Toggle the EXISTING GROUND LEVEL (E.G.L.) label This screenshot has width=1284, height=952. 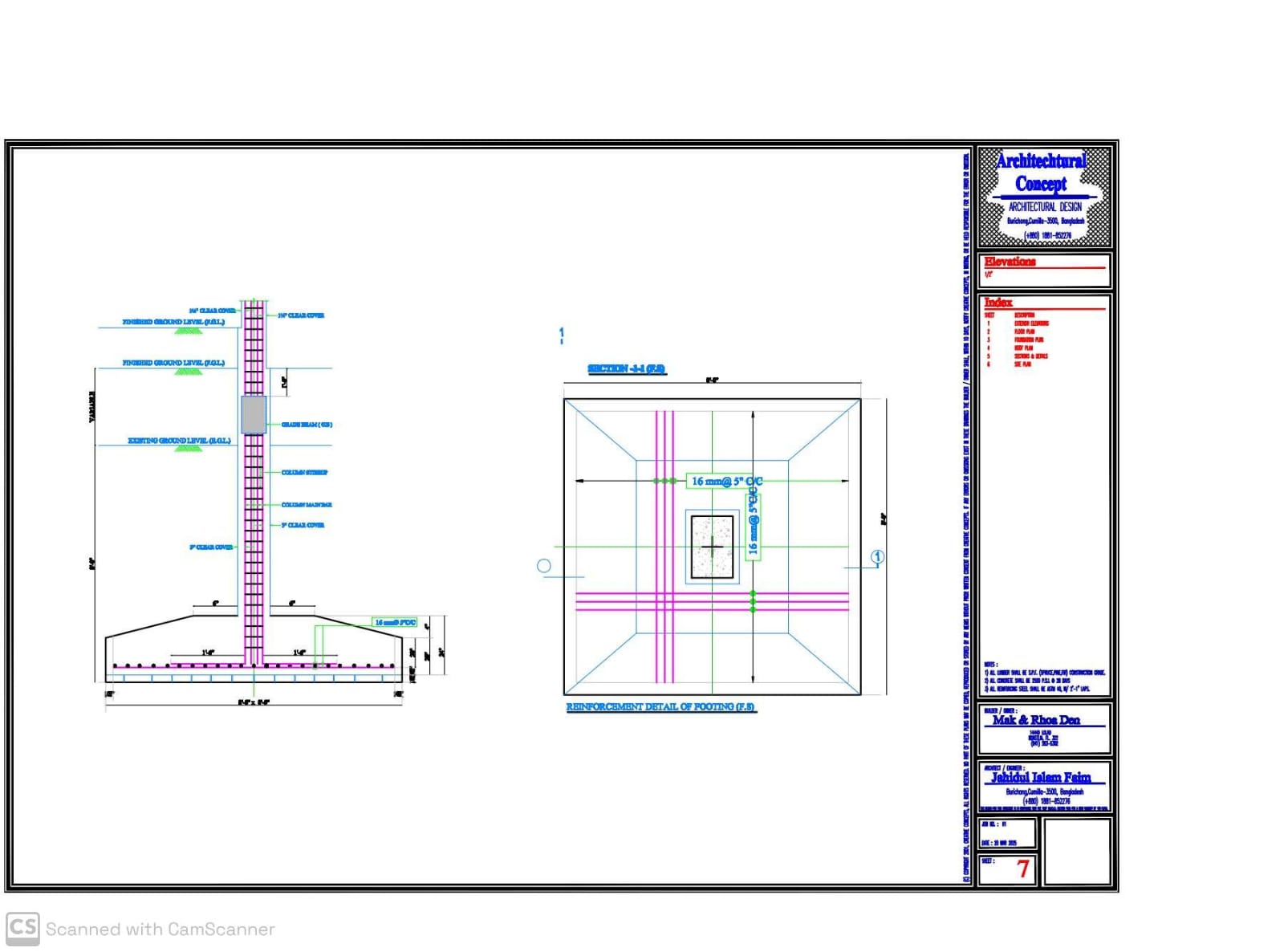[179, 441]
